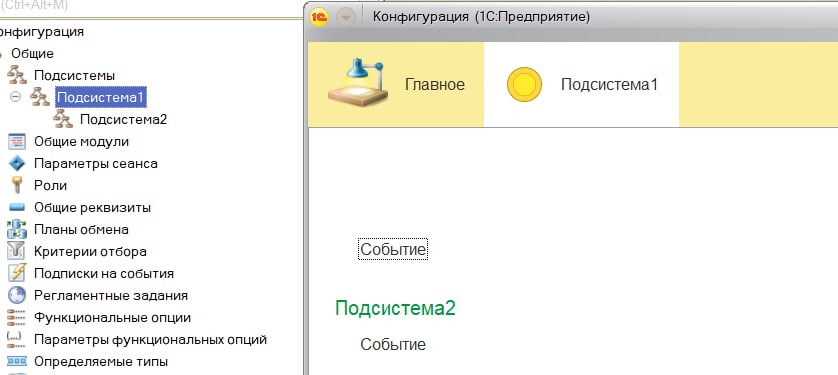Select Параметры функциональных опций tree item

pos(150,340)
